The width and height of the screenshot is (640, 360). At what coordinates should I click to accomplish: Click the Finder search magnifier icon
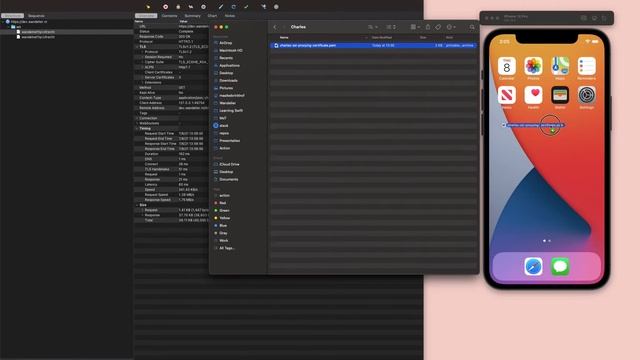click(472, 27)
